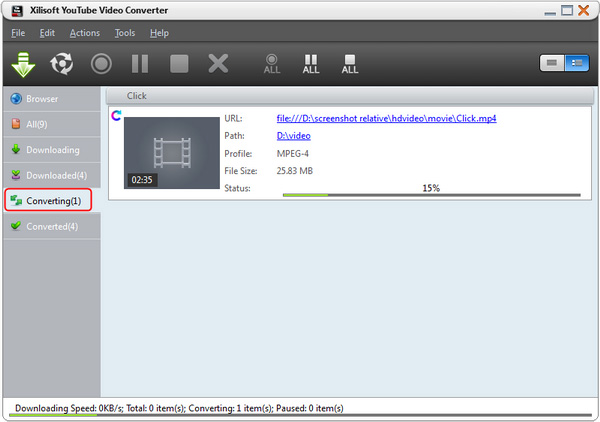Image resolution: width=600 pixels, height=422 pixels.
Task: Click the Start All toolbar icon
Action: click(x=272, y=64)
